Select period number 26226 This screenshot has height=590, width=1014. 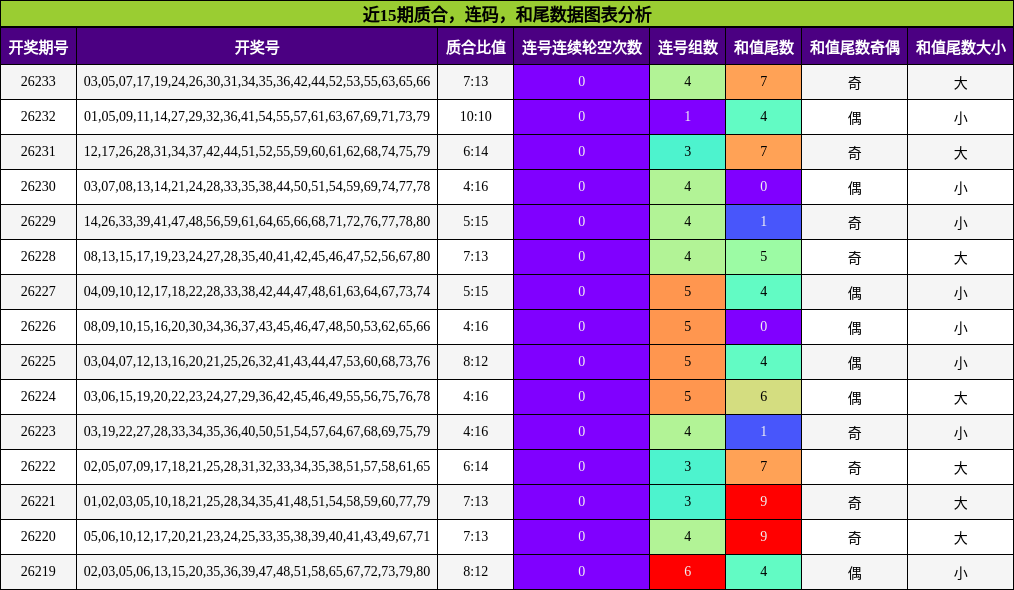coord(38,326)
